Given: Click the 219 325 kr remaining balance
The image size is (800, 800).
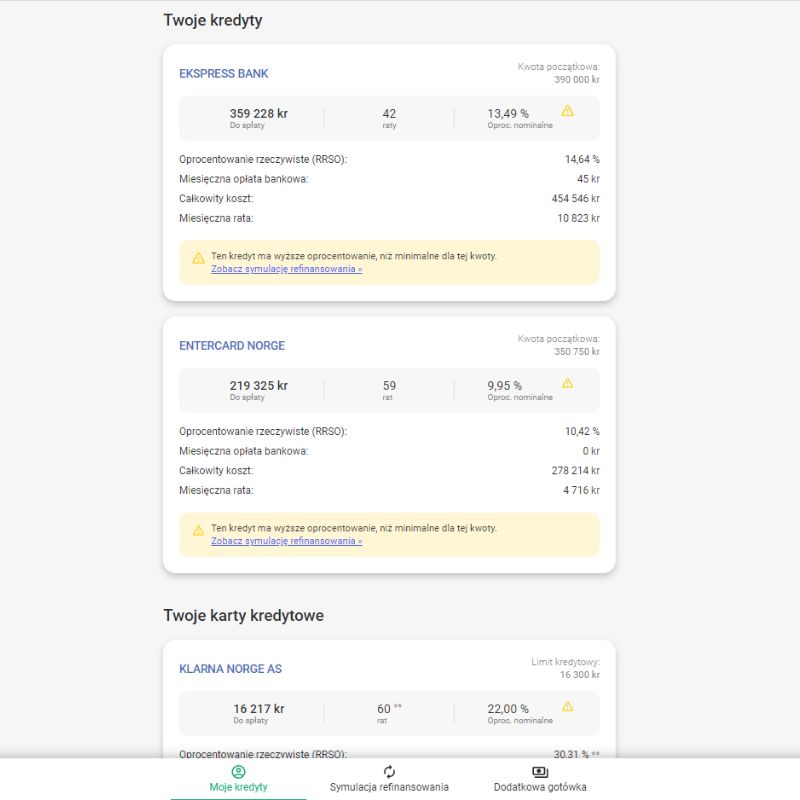Looking at the screenshot, I should [258, 386].
